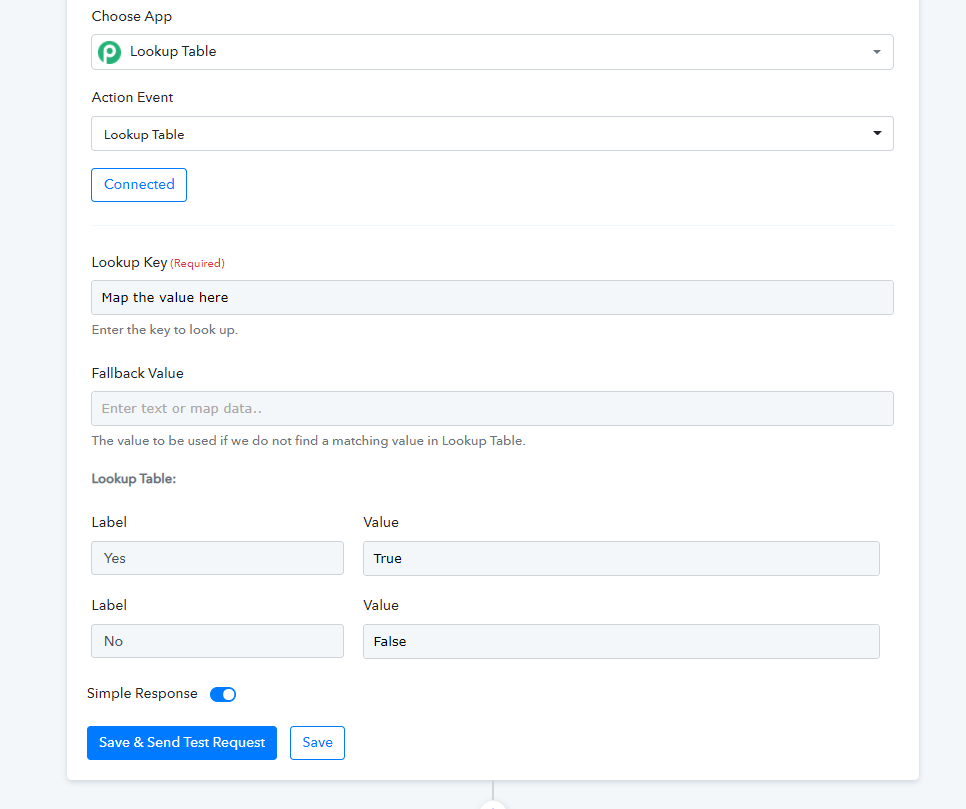Click the Choose App label
The width and height of the screenshot is (966, 809).
tap(132, 17)
